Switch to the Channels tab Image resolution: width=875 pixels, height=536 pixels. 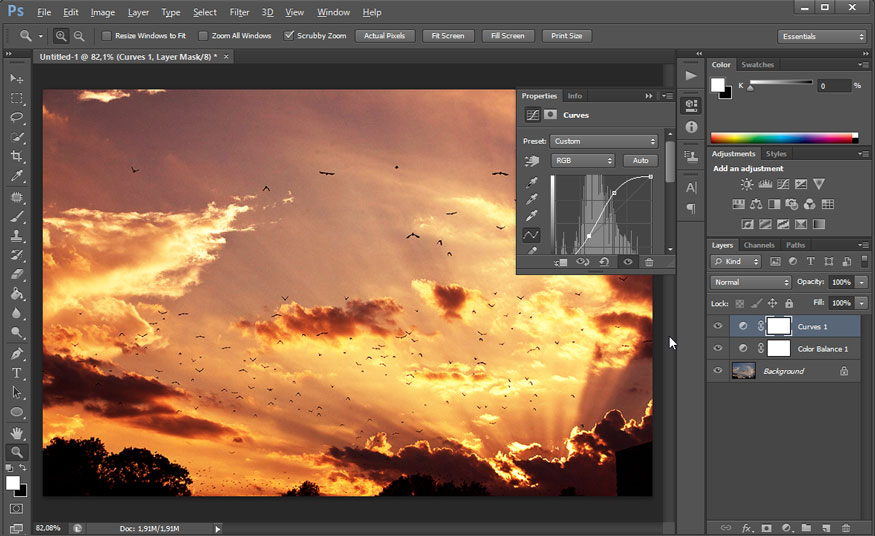759,245
